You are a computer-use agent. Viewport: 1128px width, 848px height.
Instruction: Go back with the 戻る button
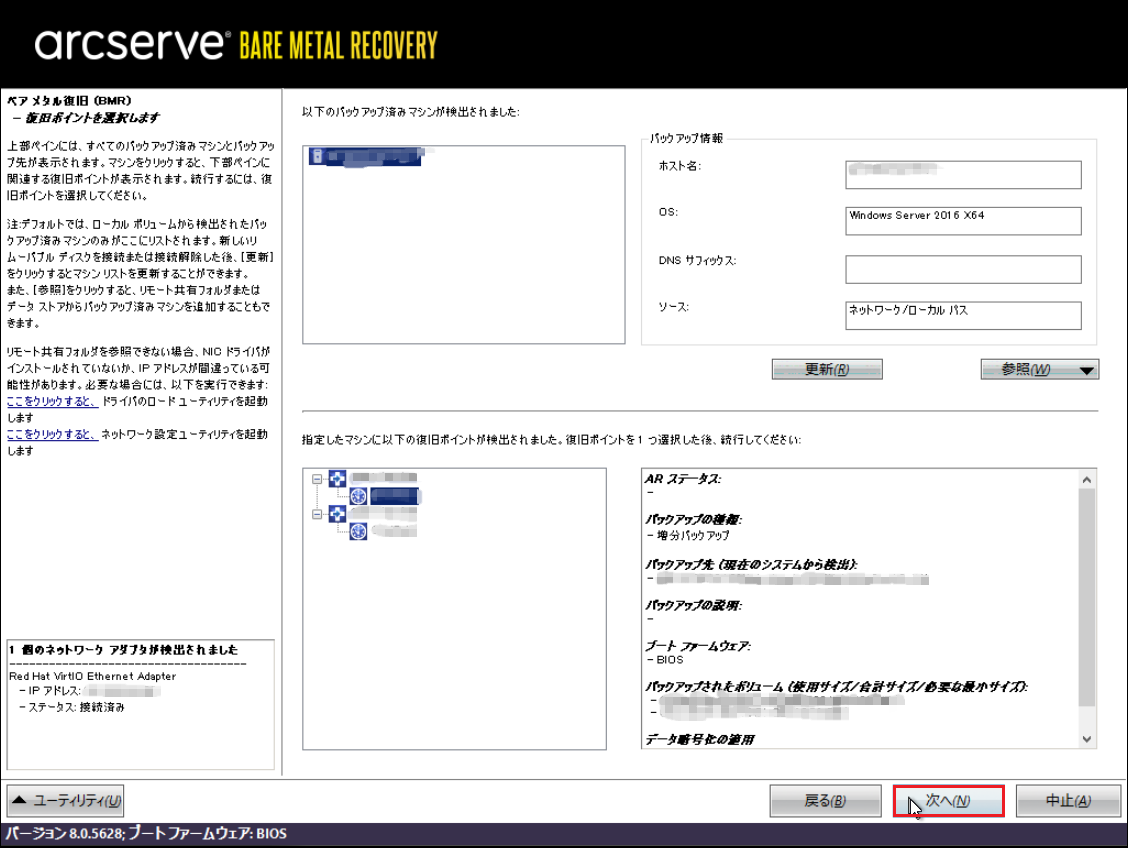[x=825, y=801]
